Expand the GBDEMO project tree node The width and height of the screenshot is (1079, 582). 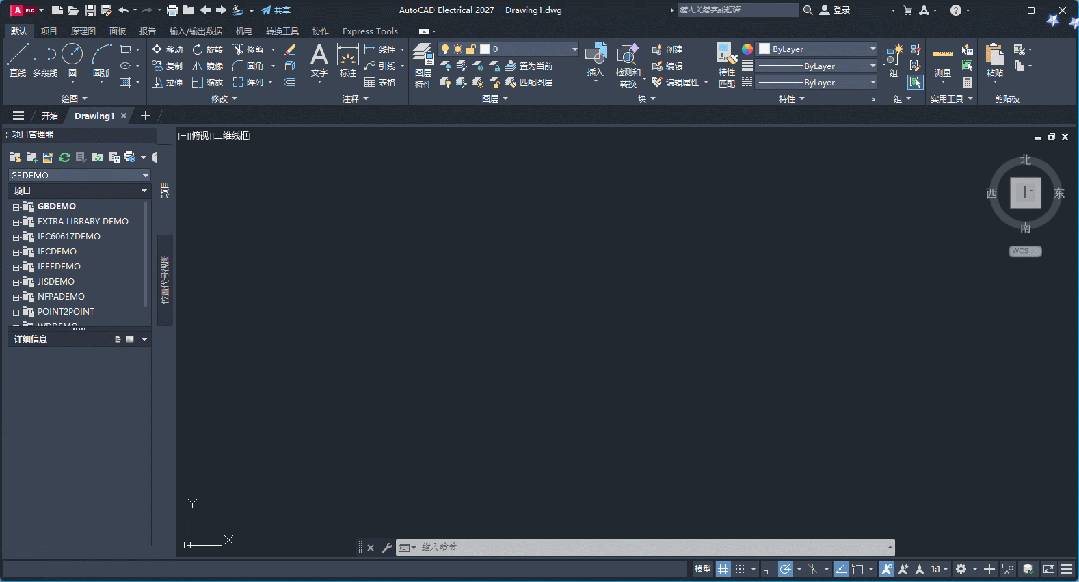(16, 207)
